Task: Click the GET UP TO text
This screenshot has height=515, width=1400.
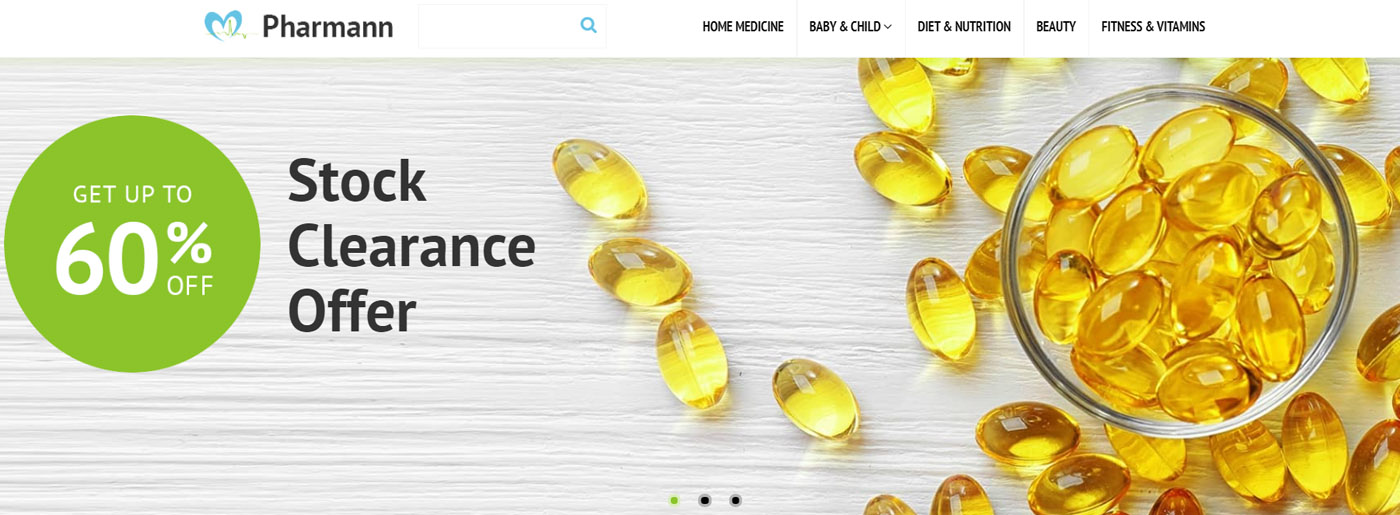Action: [x=132, y=194]
